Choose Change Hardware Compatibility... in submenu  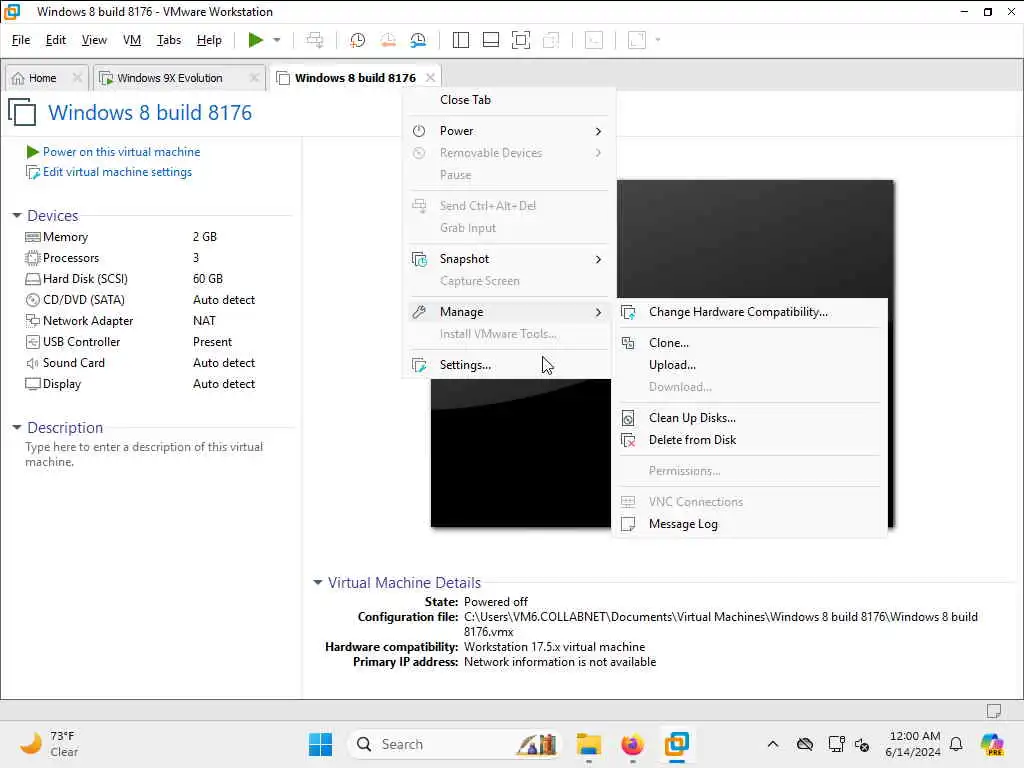pyautogui.click(x=750, y=312)
